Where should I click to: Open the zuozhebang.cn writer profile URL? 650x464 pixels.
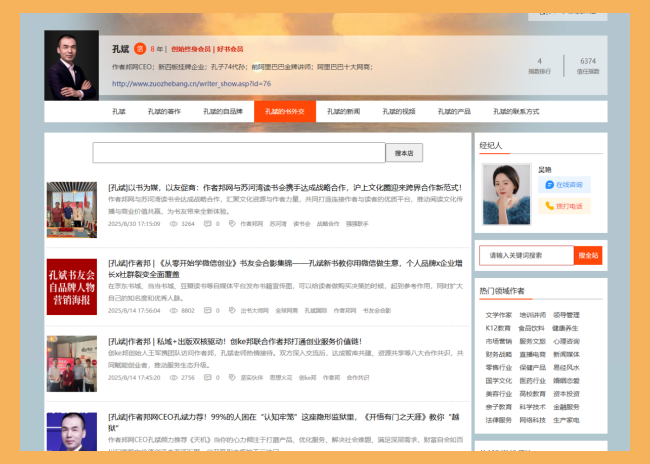coord(191,84)
